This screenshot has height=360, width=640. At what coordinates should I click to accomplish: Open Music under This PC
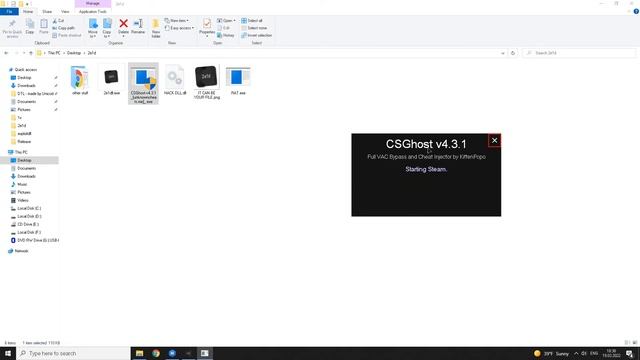22,184
